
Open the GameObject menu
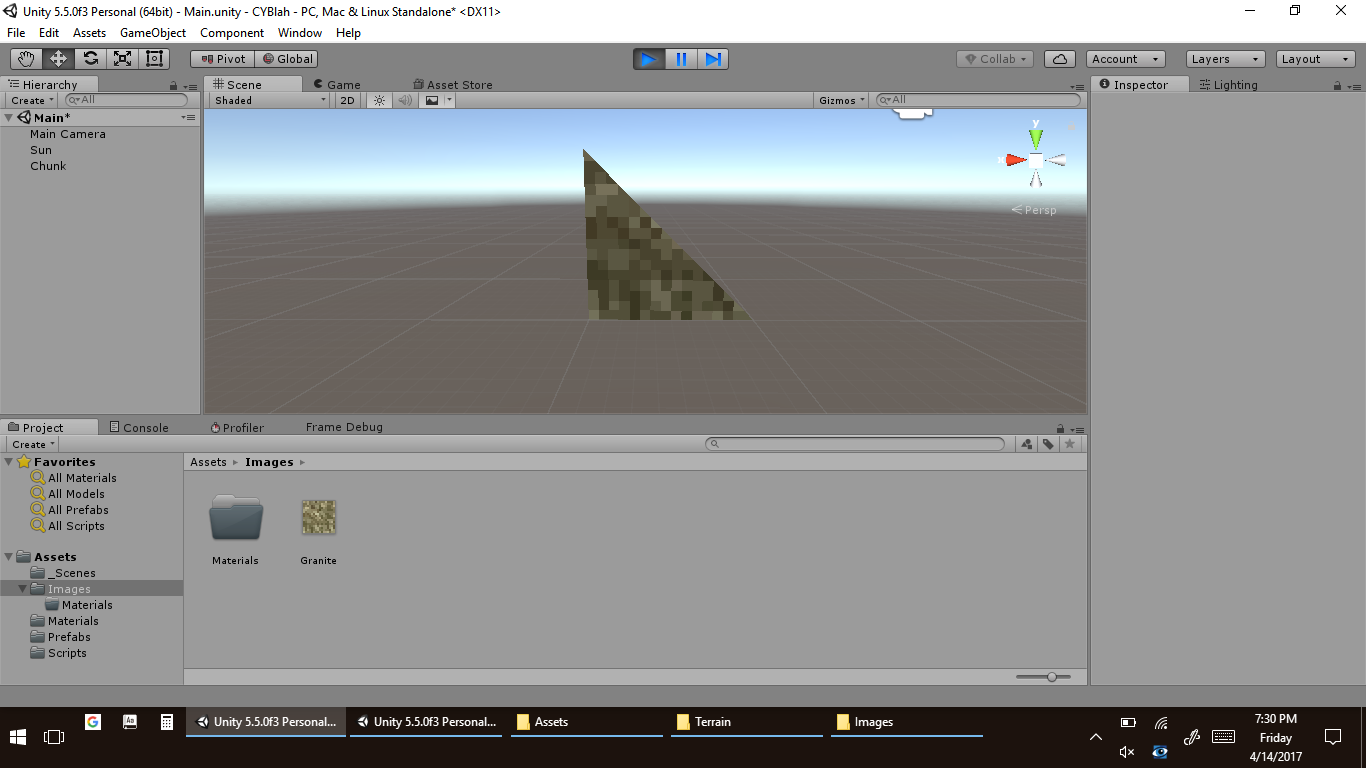click(152, 33)
